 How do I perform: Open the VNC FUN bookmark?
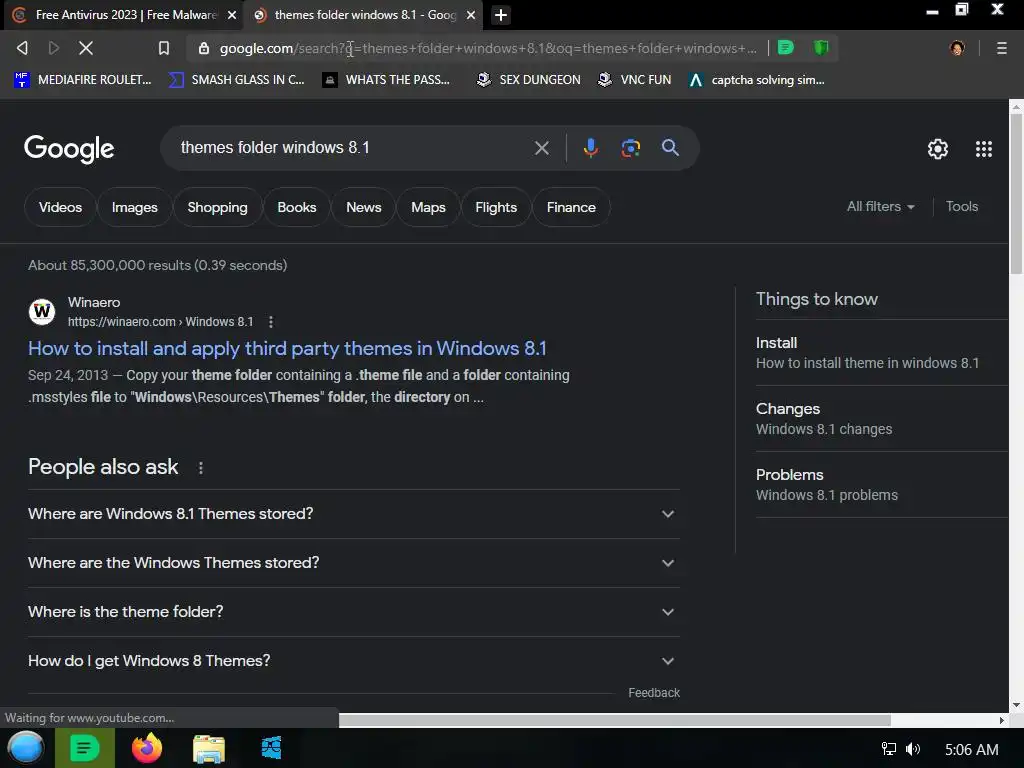pyautogui.click(x=635, y=80)
